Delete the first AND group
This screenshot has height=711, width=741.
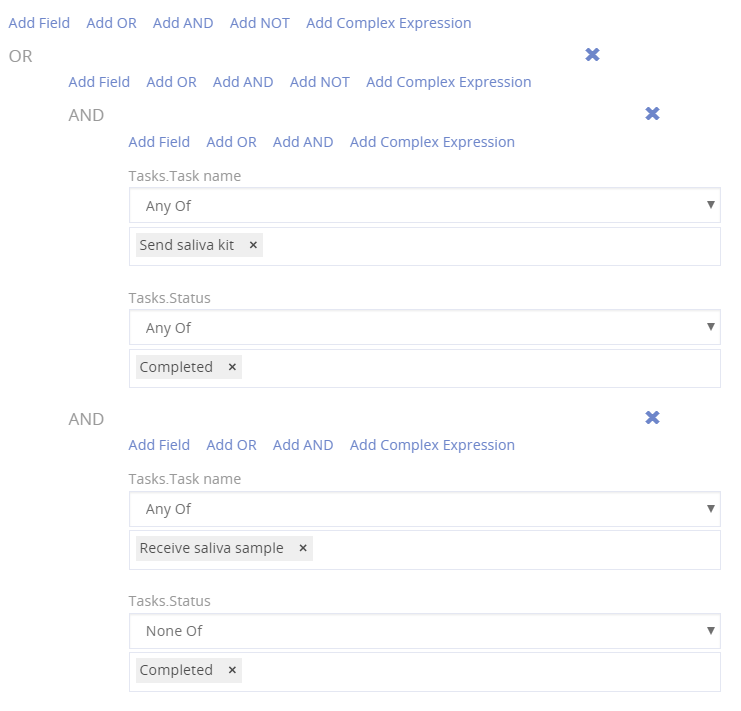(x=652, y=114)
